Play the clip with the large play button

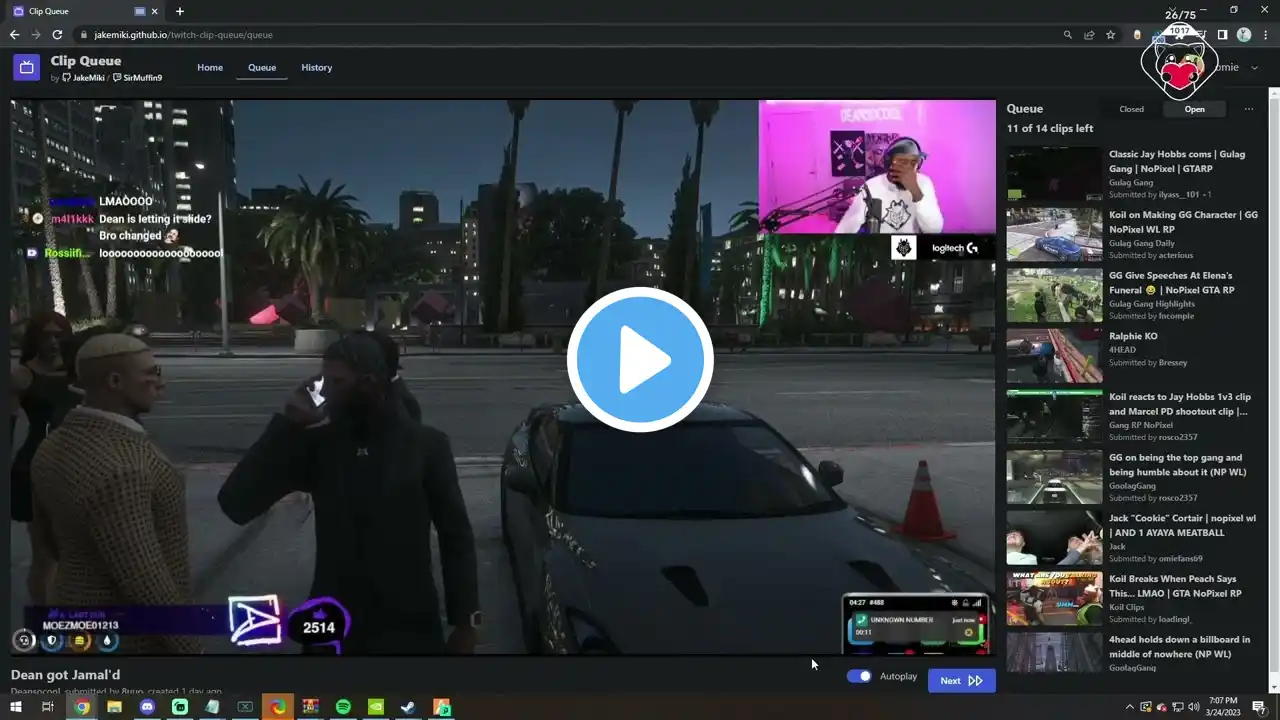point(640,360)
